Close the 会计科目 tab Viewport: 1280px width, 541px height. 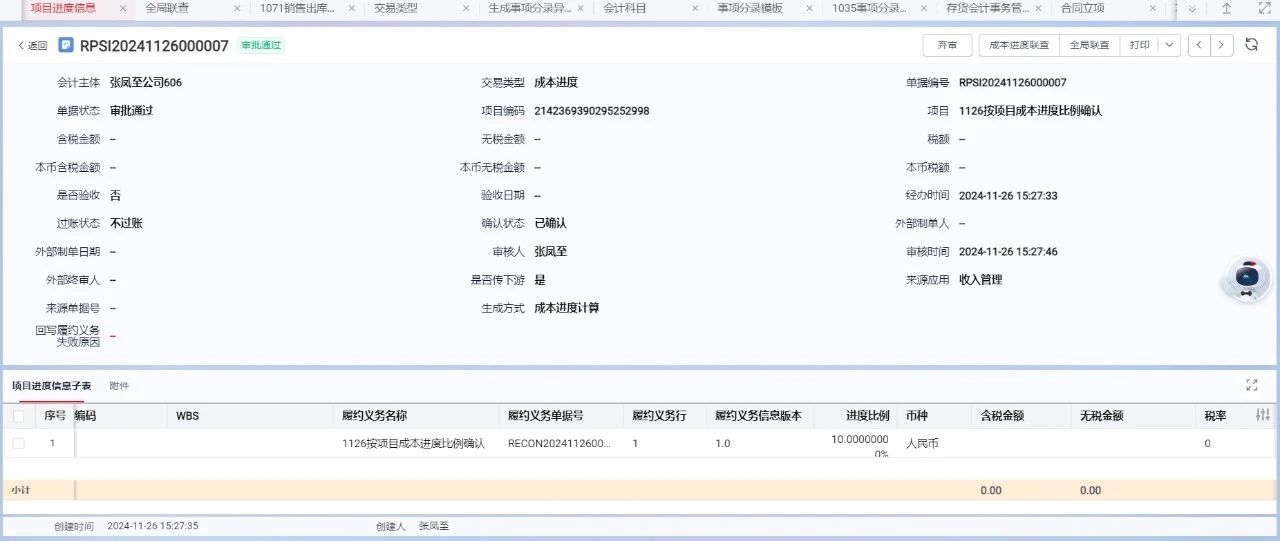click(696, 8)
